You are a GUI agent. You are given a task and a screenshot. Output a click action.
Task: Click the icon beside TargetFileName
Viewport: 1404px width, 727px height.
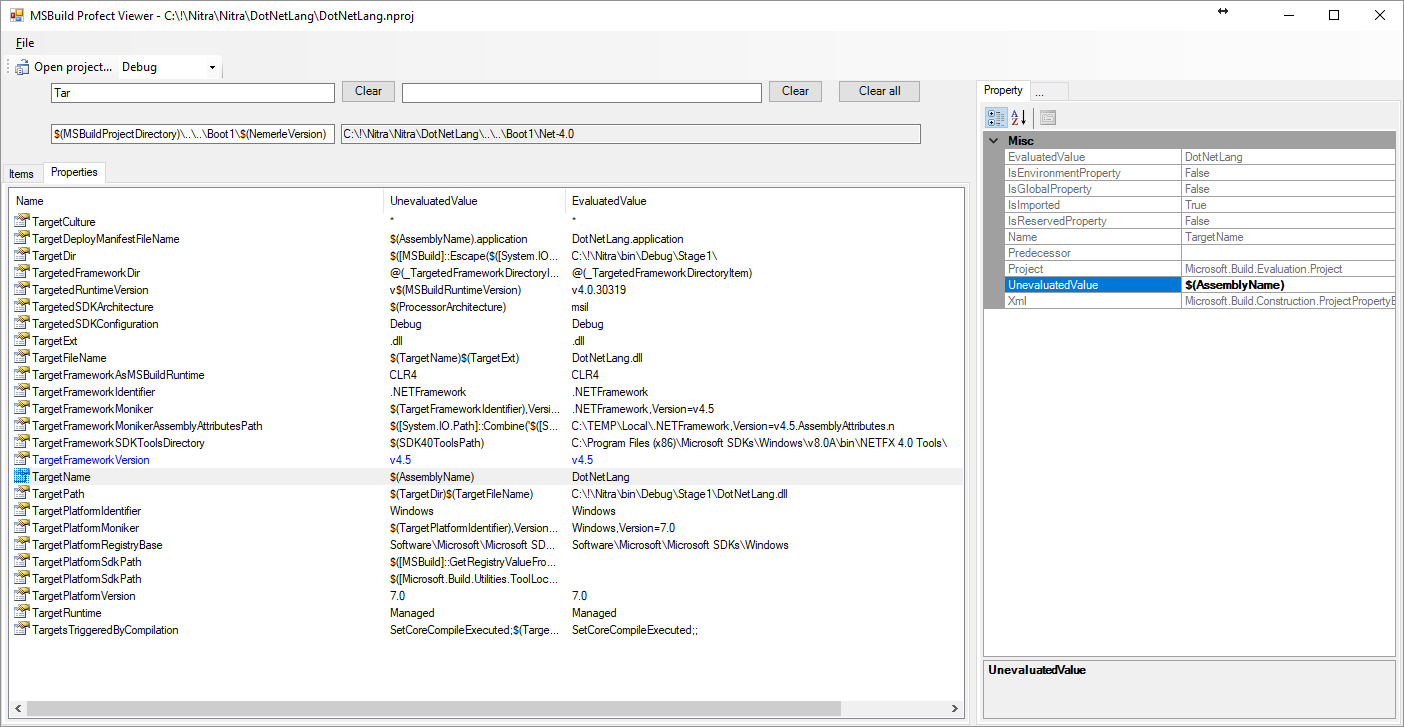pos(22,358)
